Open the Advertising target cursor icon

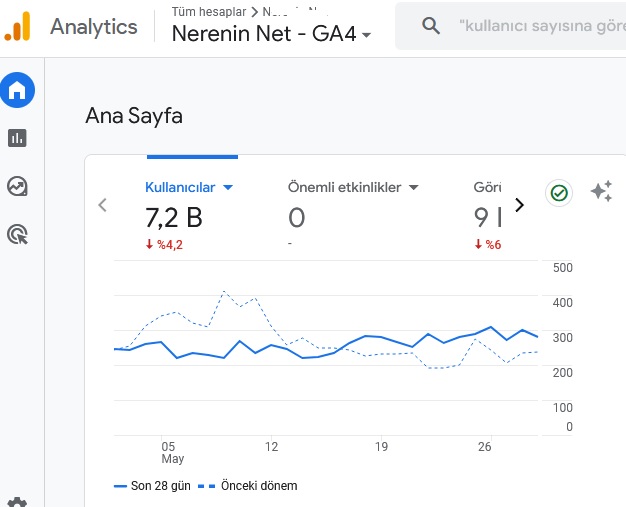point(17,235)
